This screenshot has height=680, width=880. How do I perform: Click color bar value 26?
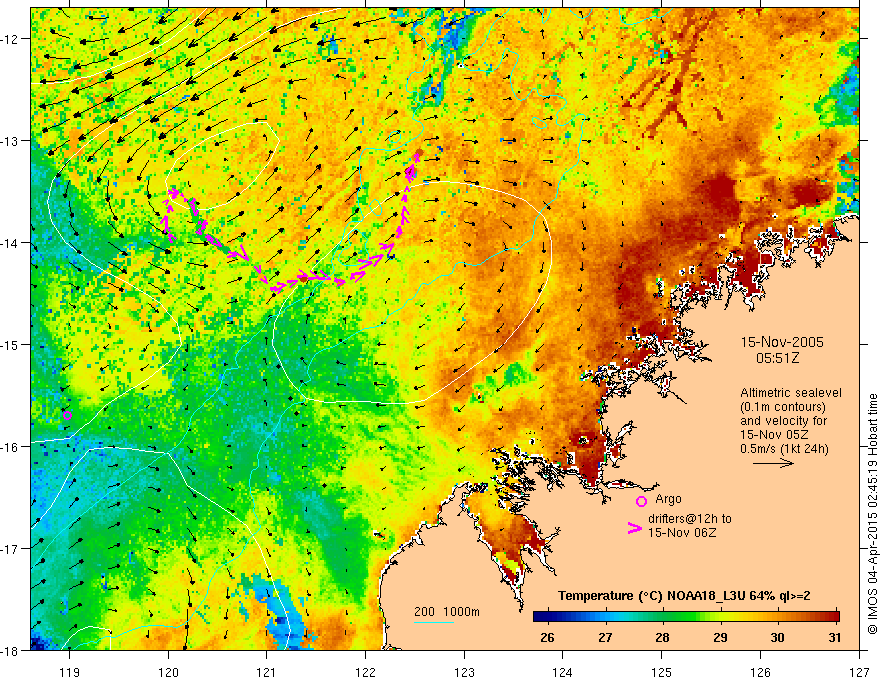547,637
